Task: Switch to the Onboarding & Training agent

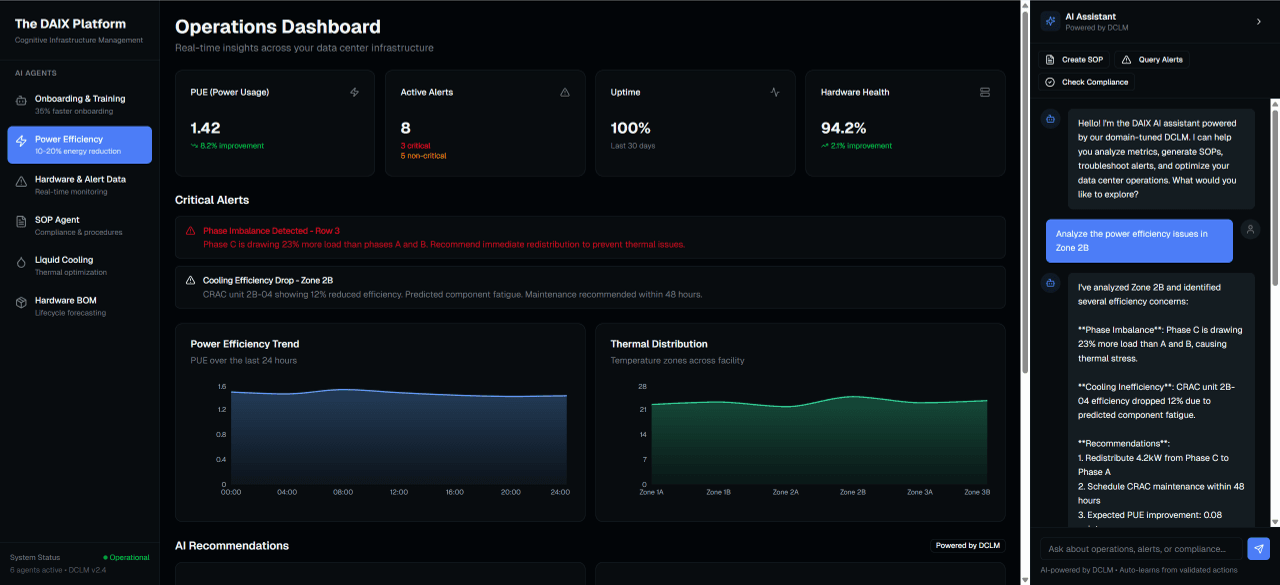Action: (79, 104)
